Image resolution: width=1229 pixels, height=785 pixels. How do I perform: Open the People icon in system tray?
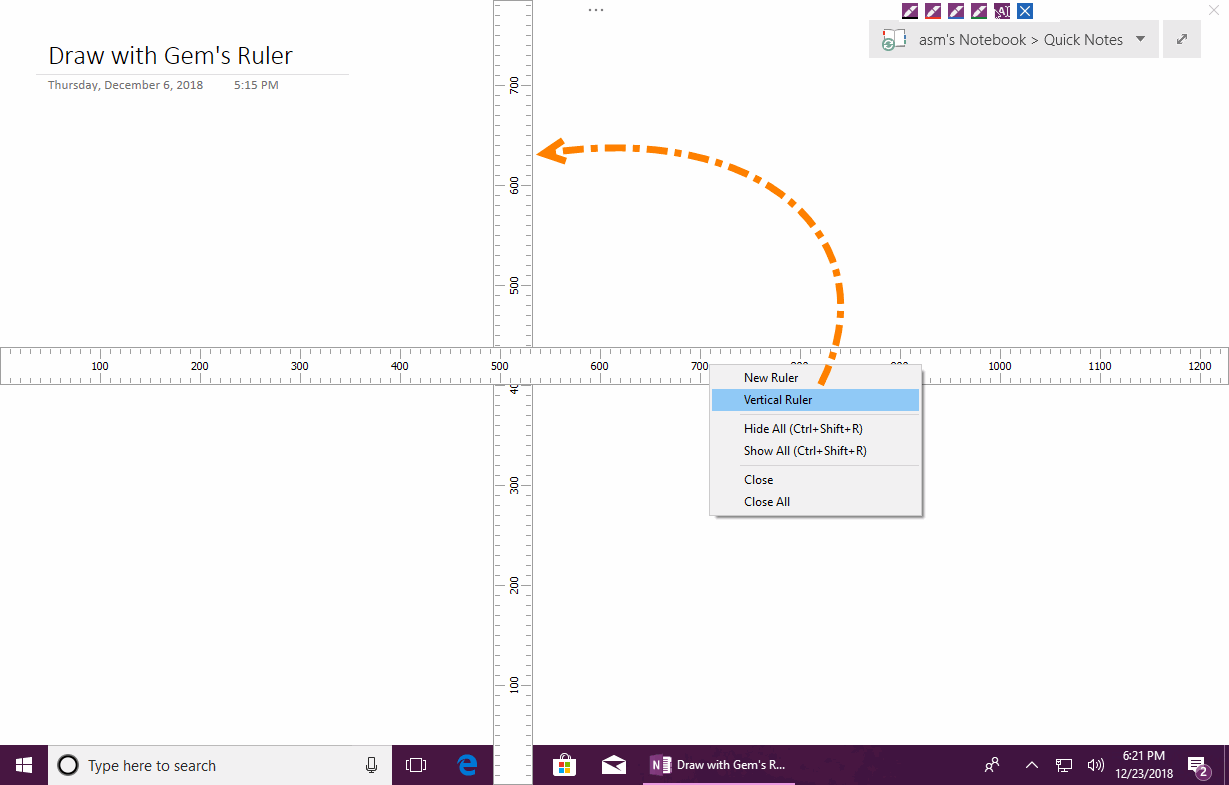992,765
